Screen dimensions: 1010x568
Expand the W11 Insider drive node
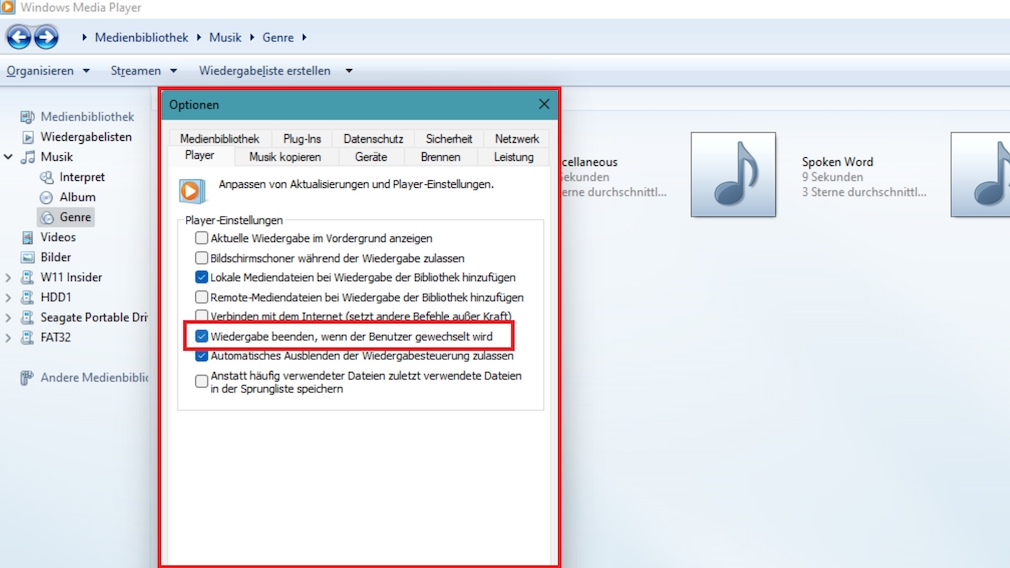8,277
